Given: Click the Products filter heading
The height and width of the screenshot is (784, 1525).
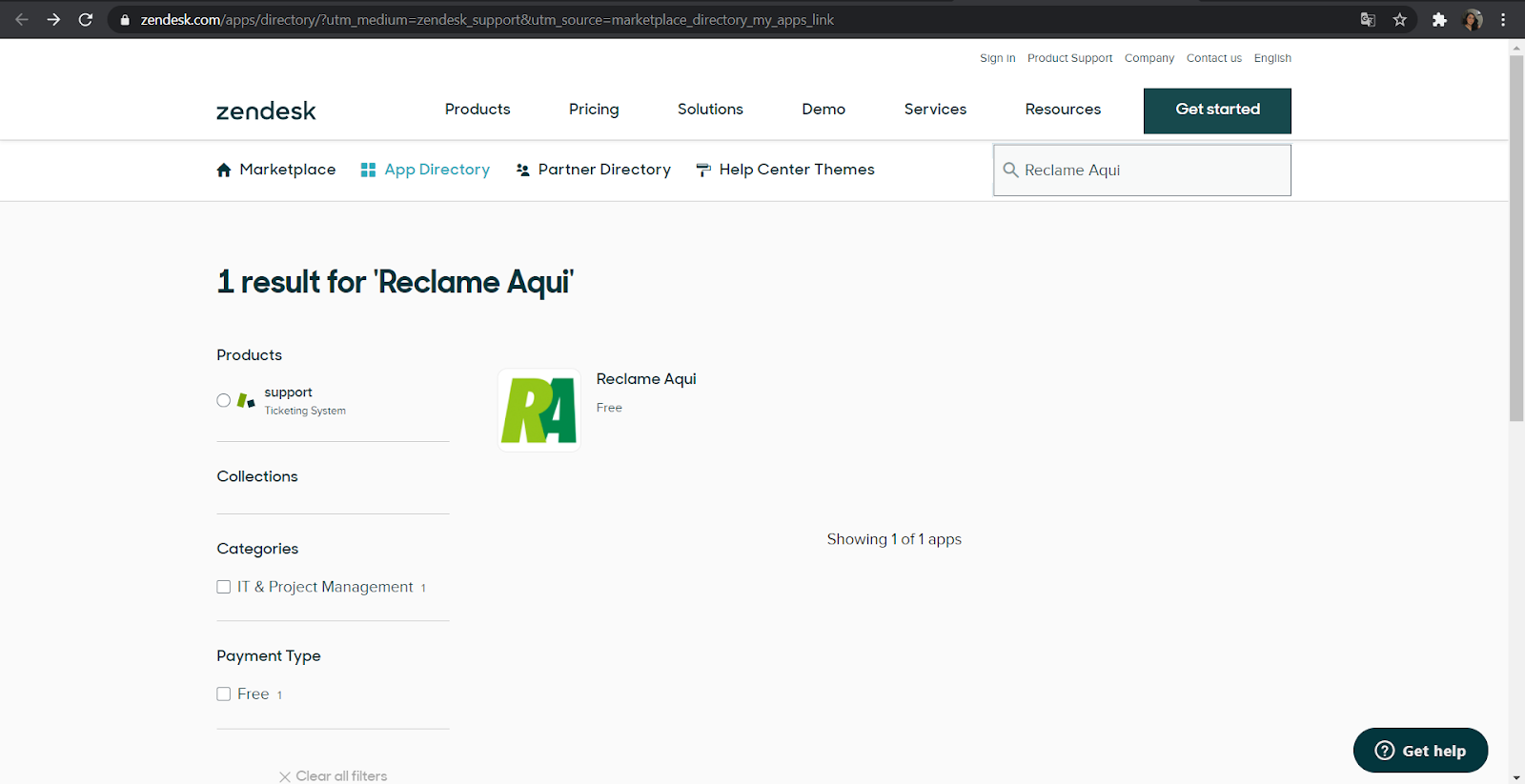Looking at the screenshot, I should pyautogui.click(x=249, y=355).
